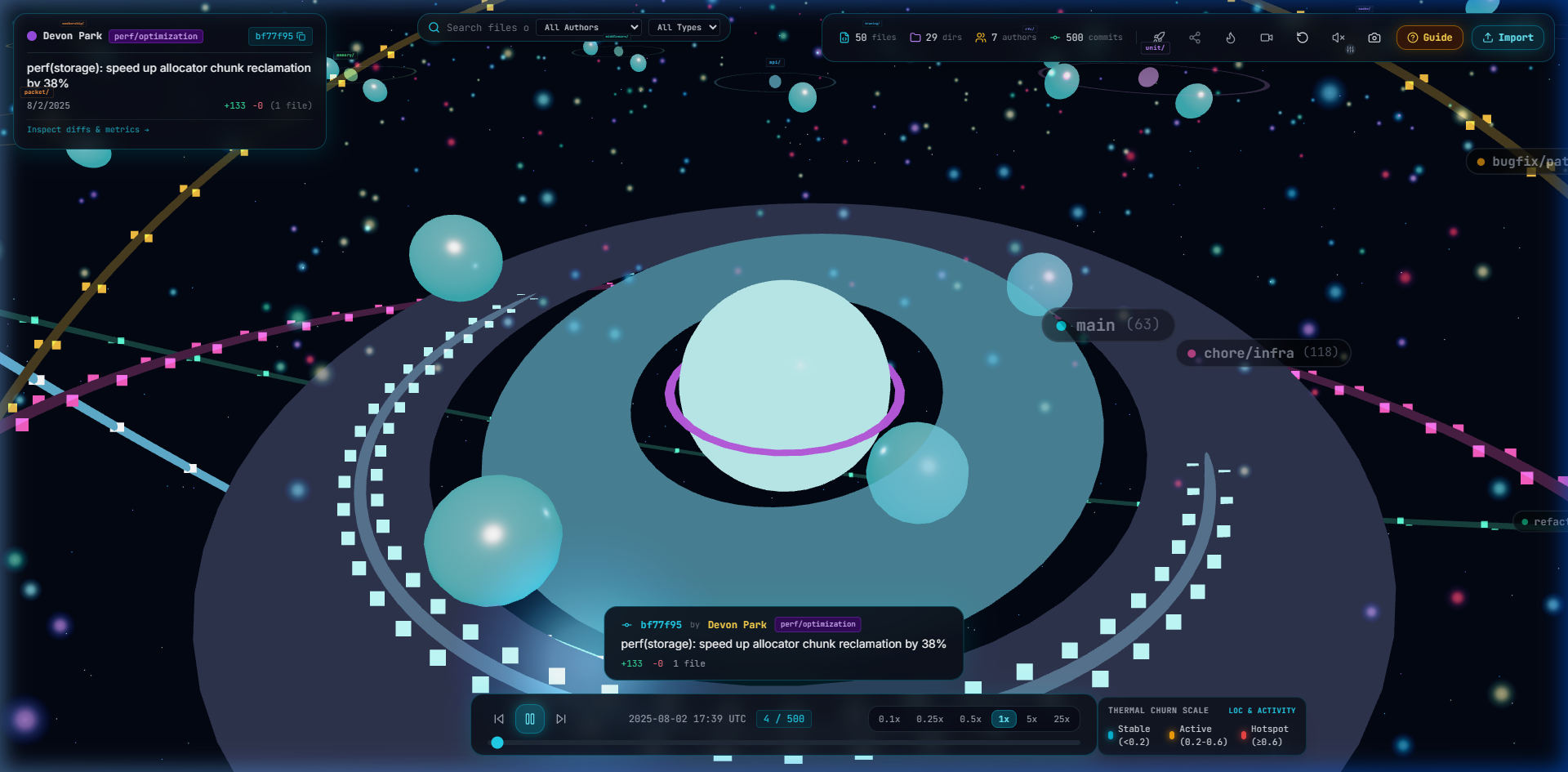Click the 50 files stat
Image resolution: width=1568 pixels, height=772 pixels.
pos(868,38)
